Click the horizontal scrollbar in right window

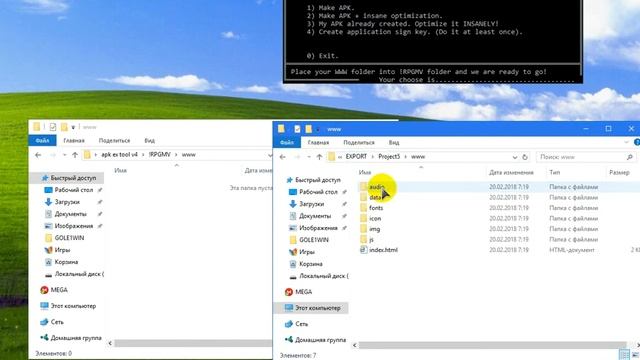click(492, 345)
